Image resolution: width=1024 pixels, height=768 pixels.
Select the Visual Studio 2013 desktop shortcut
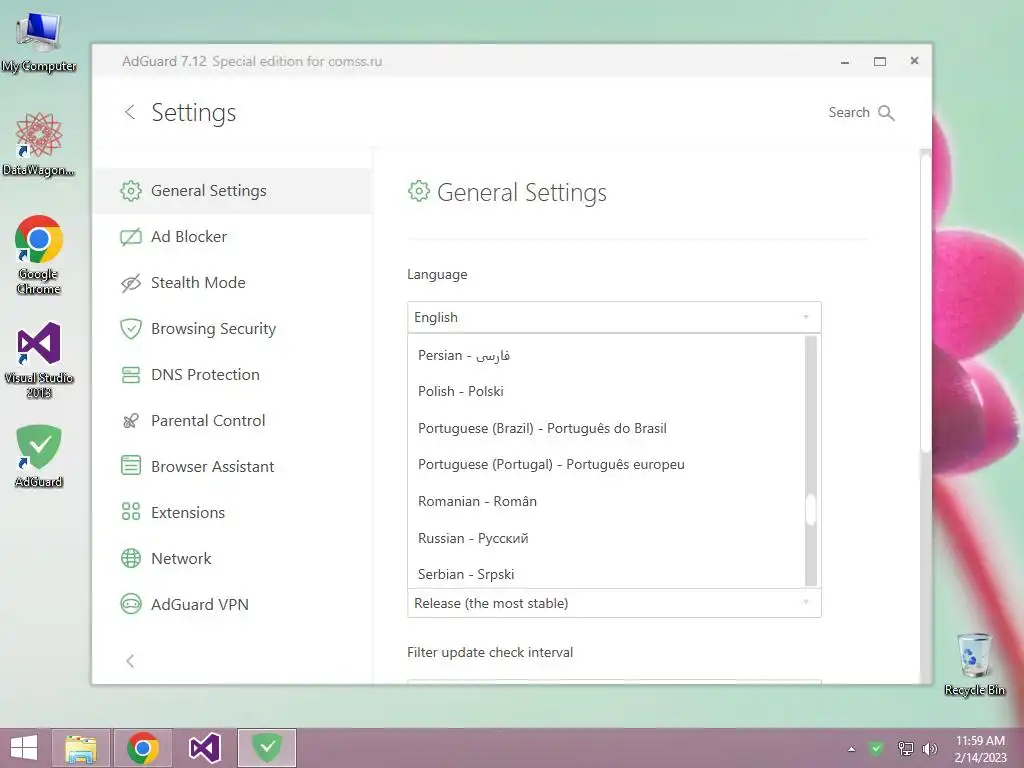click(x=39, y=360)
